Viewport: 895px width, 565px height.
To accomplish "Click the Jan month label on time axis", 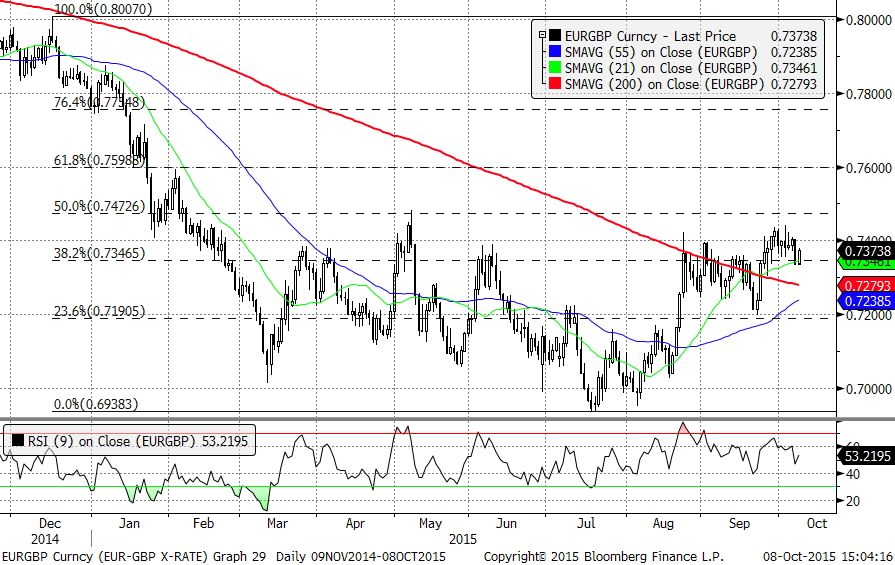I will pos(129,523).
